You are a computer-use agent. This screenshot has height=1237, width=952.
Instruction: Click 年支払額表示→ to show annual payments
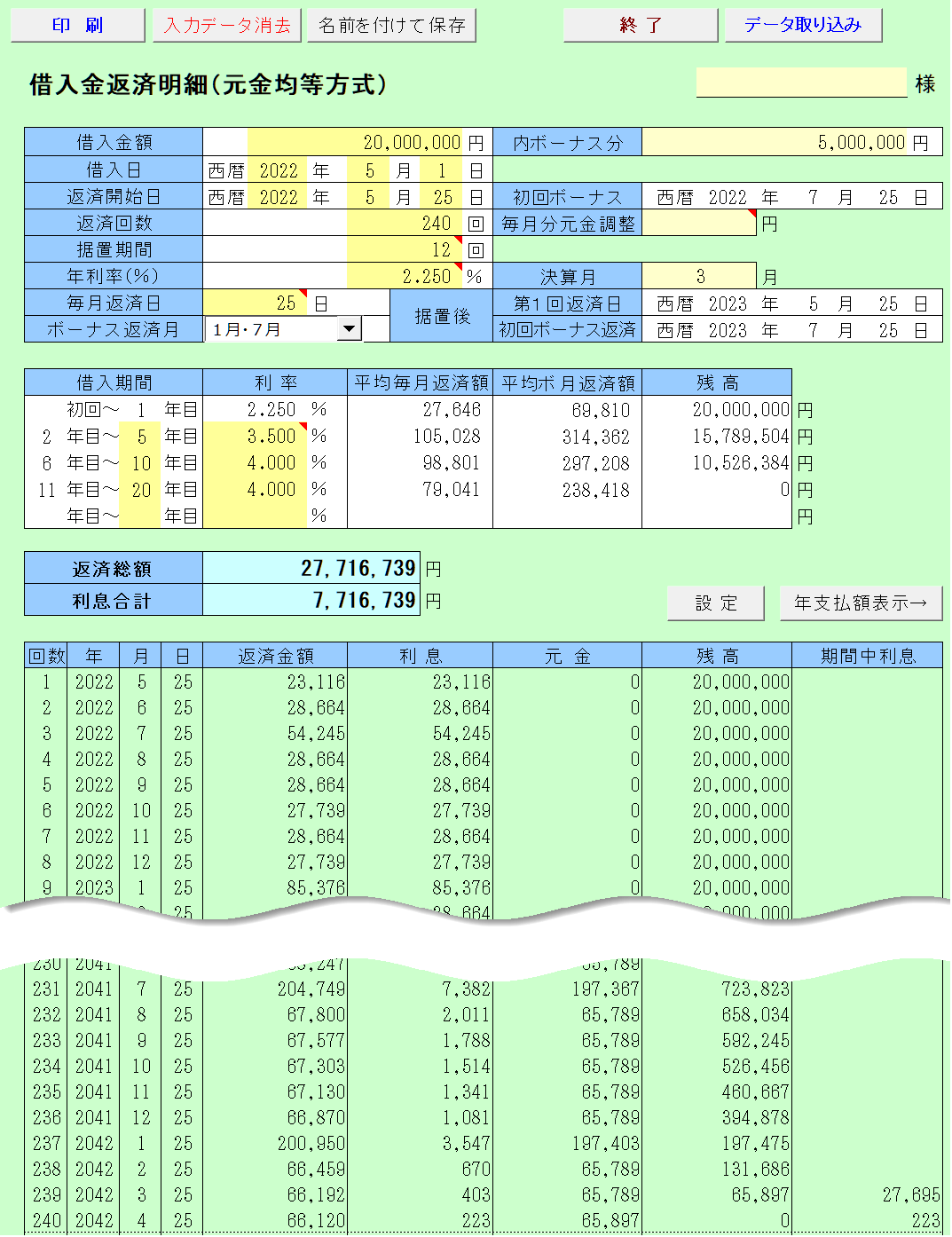860,603
